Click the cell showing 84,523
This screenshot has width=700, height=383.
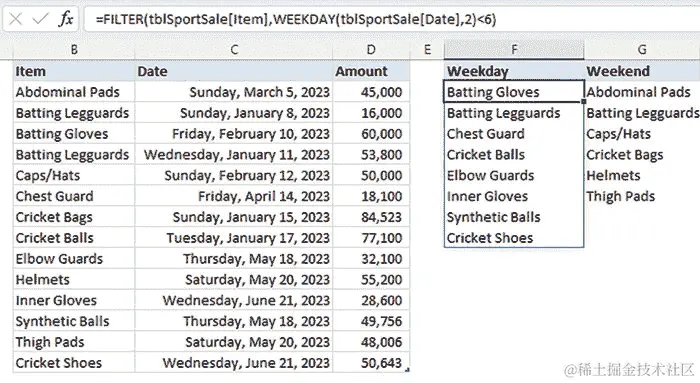[x=371, y=217]
